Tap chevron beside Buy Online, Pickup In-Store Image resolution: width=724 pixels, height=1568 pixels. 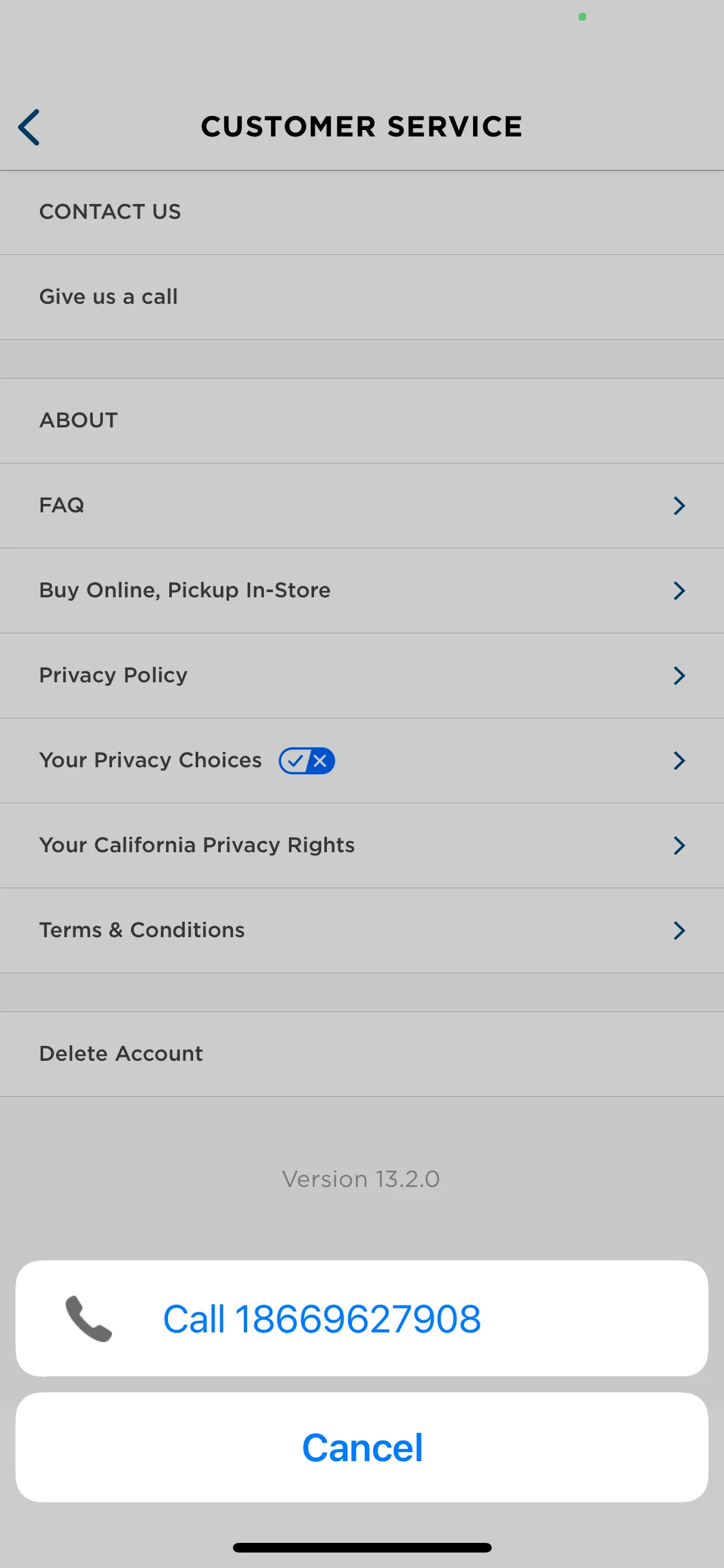click(679, 590)
